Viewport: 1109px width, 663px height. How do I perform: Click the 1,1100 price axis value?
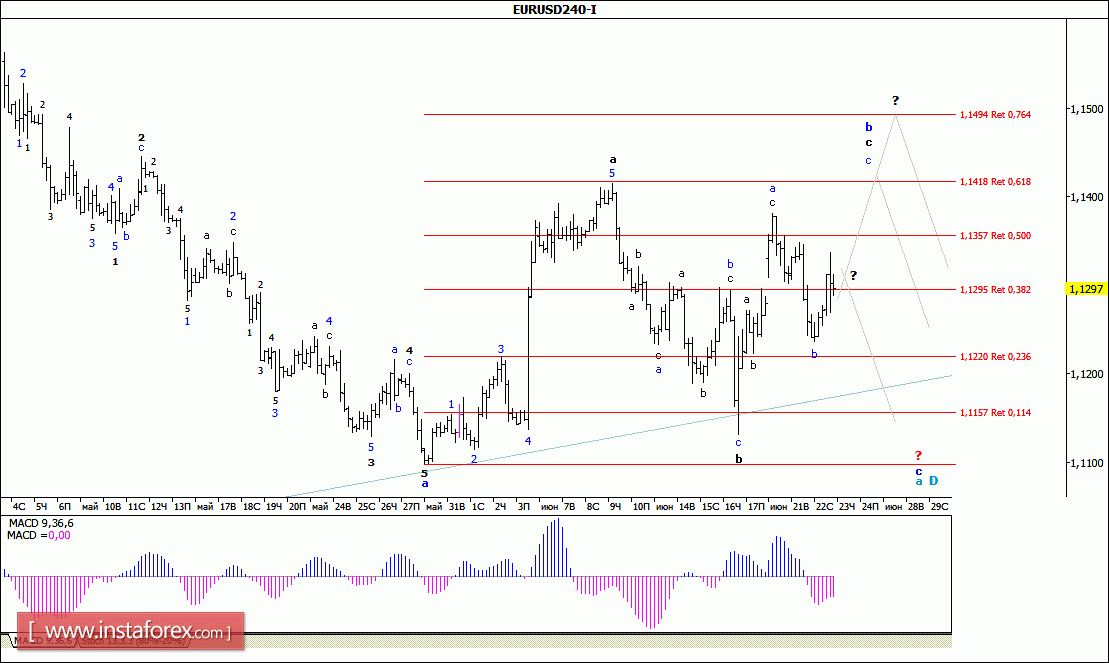1086,463
